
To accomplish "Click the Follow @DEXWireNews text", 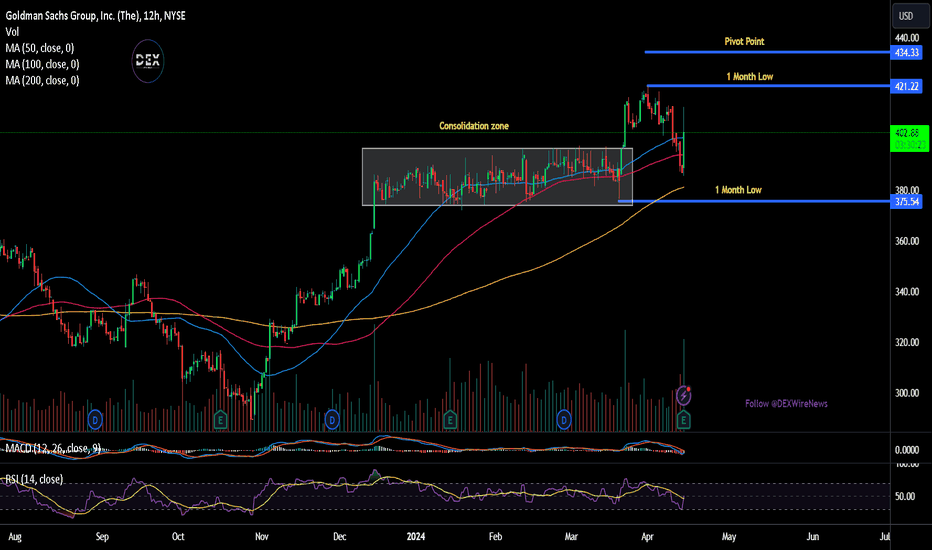I will (786, 404).
